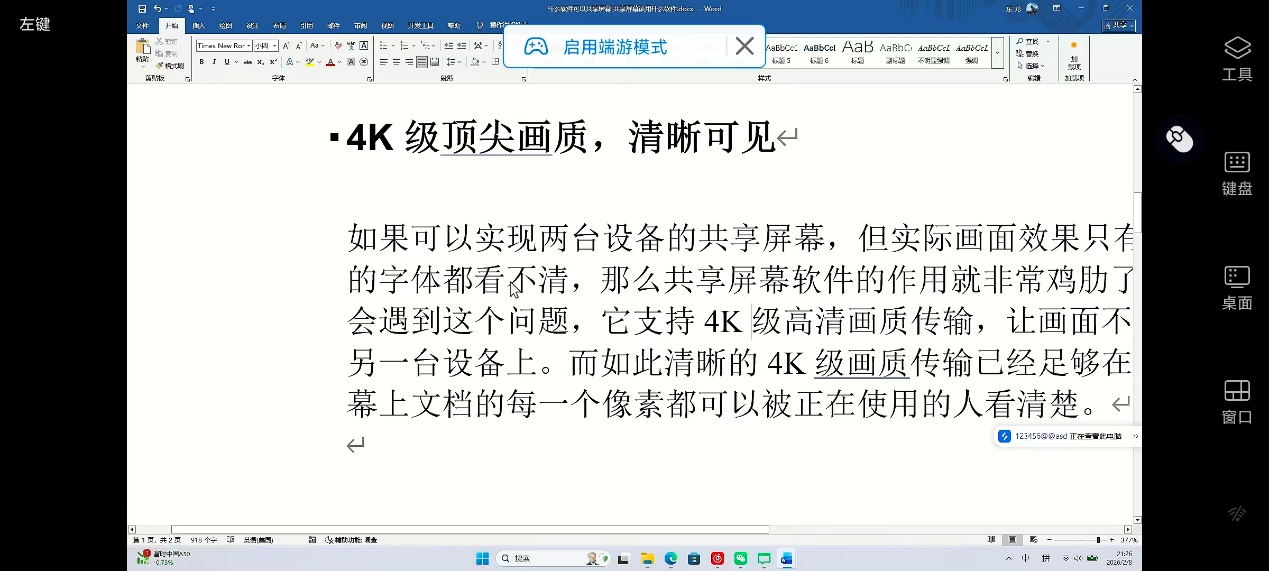This screenshot has height=571, width=1269.
Task: Open the Window option on right sidebar
Action: pos(1237,402)
